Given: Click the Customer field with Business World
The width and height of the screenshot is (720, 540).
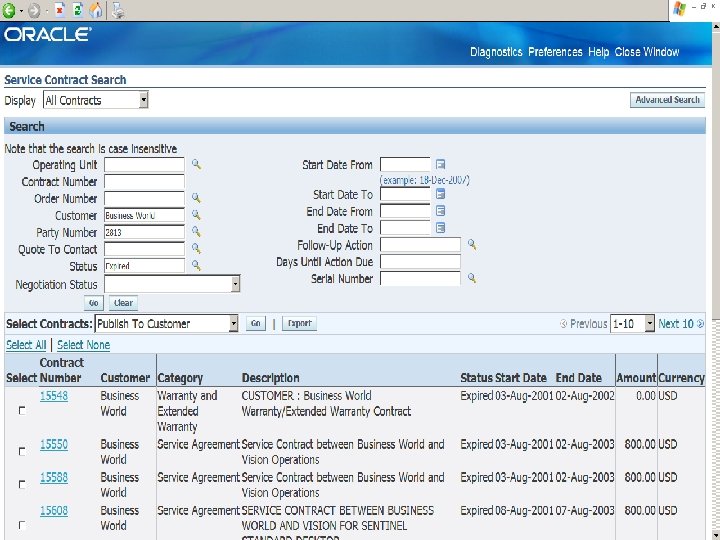Looking at the screenshot, I should [x=144, y=215].
